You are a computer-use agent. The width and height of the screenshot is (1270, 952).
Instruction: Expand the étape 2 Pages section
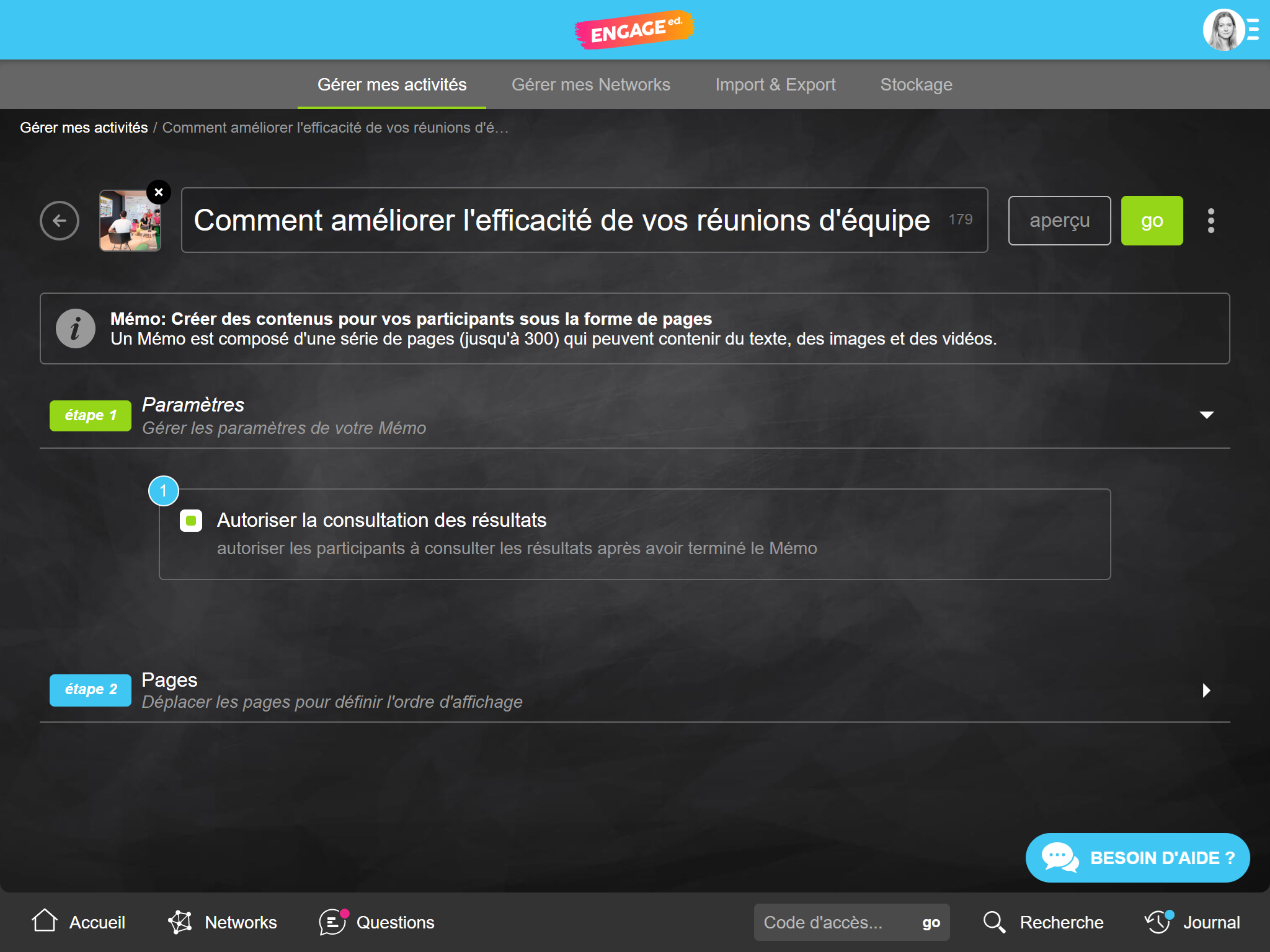[x=1206, y=690]
